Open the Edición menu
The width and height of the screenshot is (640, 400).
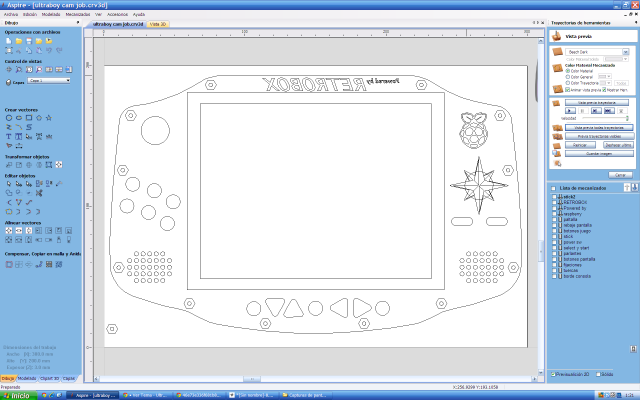(x=30, y=14)
